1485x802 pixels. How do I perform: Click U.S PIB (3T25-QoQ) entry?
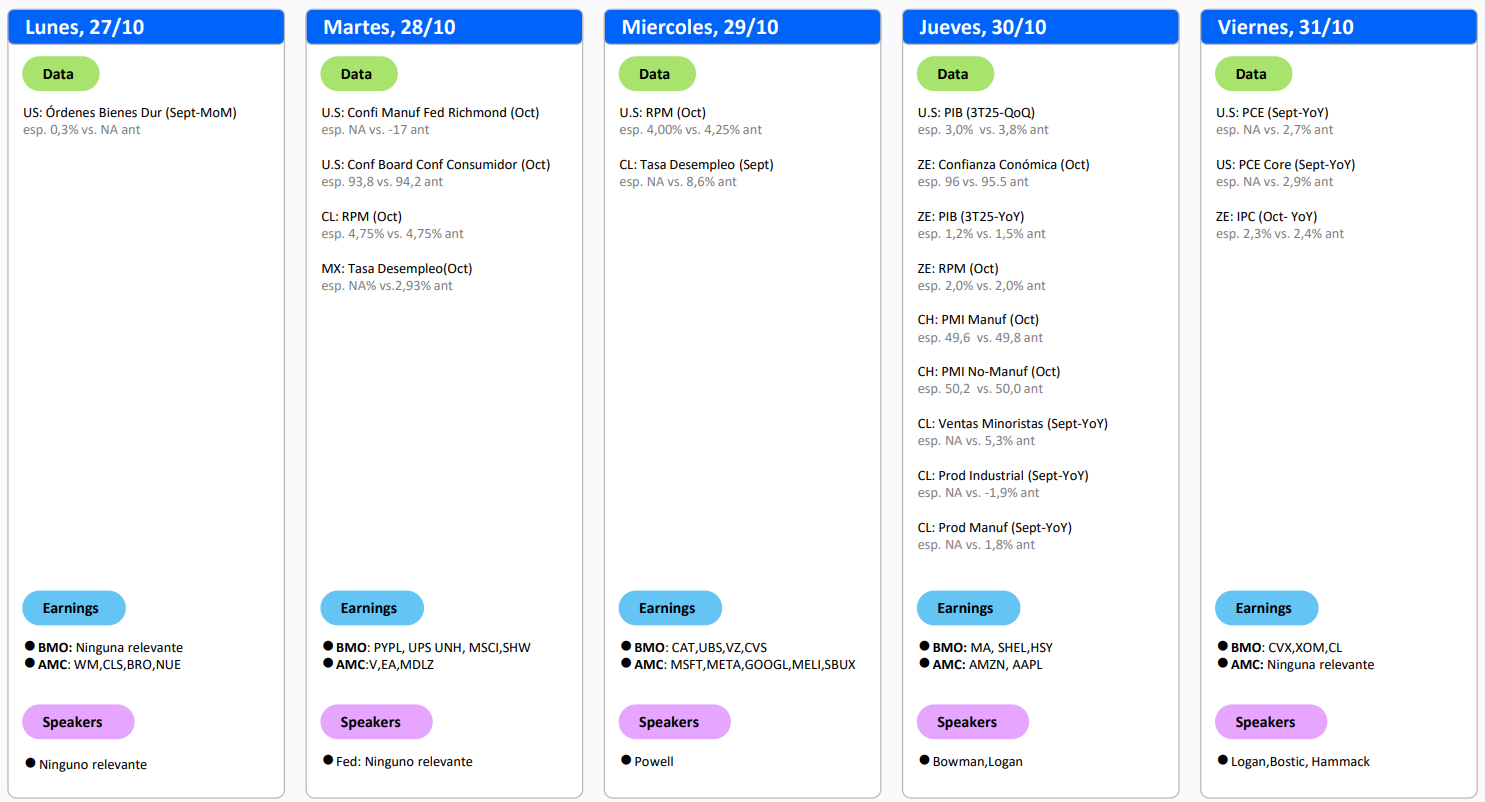[975, 113]
